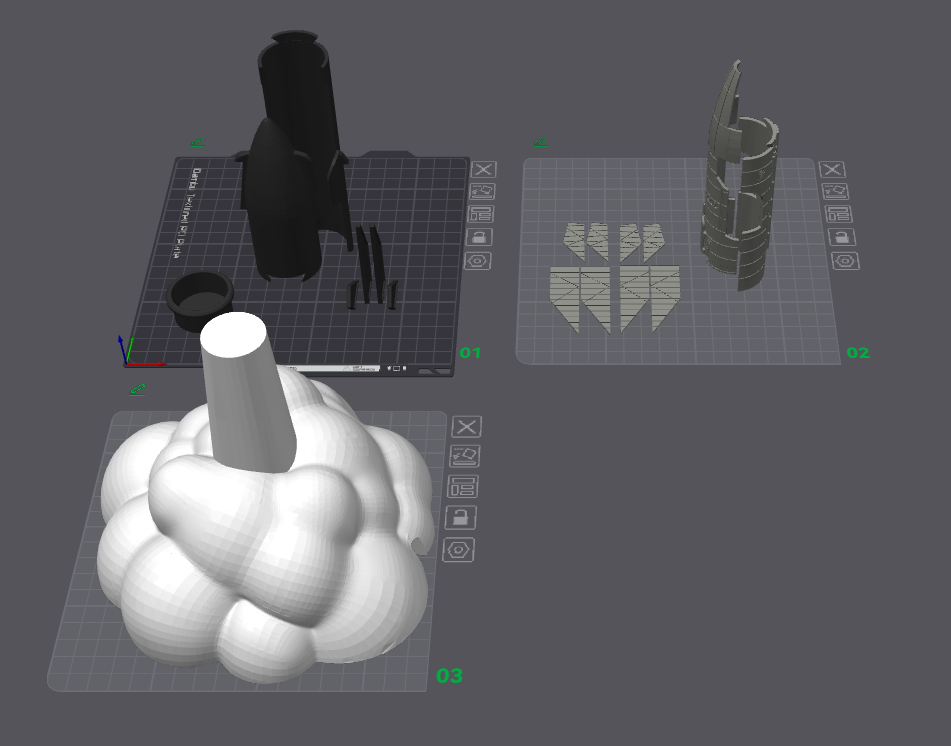Edit the name of plate 02

pos(541,143)
